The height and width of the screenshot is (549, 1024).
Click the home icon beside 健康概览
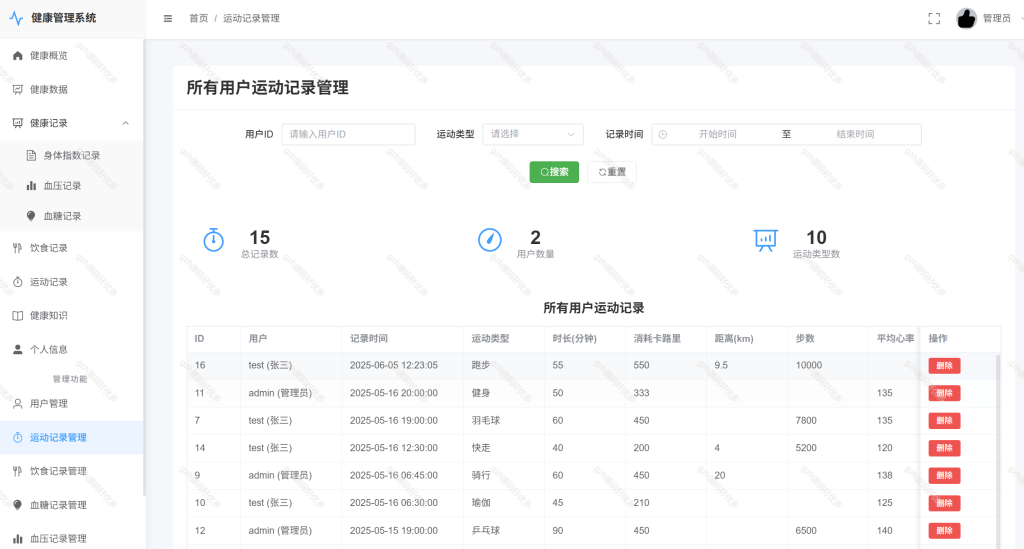point(18,55)
